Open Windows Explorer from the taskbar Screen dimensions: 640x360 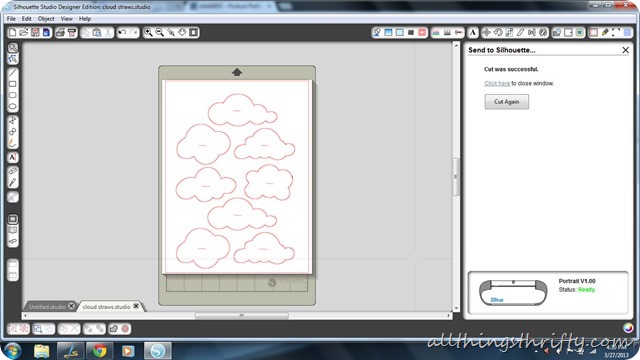(41, 351)
